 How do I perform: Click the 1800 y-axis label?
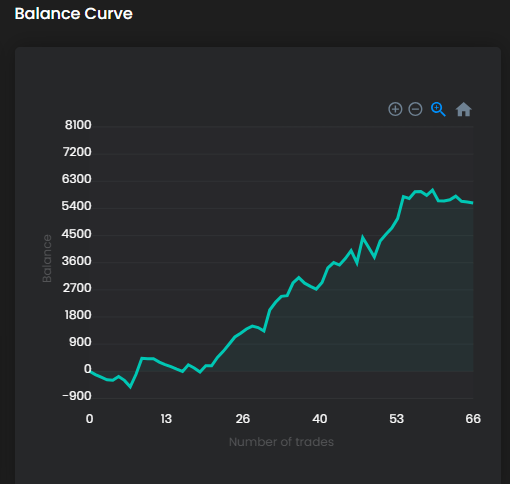tap(78, 315)
